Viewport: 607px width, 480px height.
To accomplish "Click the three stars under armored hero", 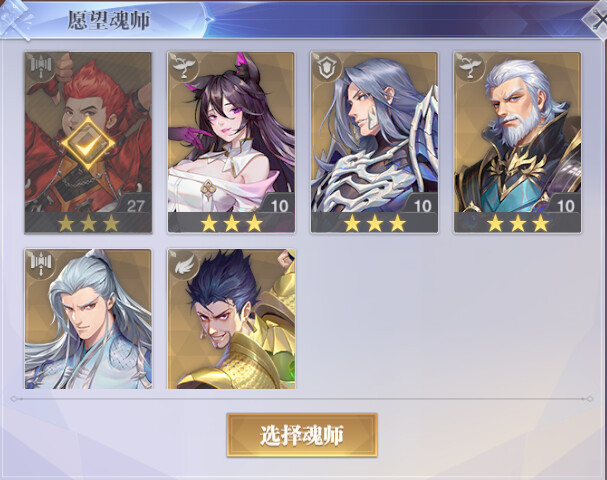I will coord(375,223).
